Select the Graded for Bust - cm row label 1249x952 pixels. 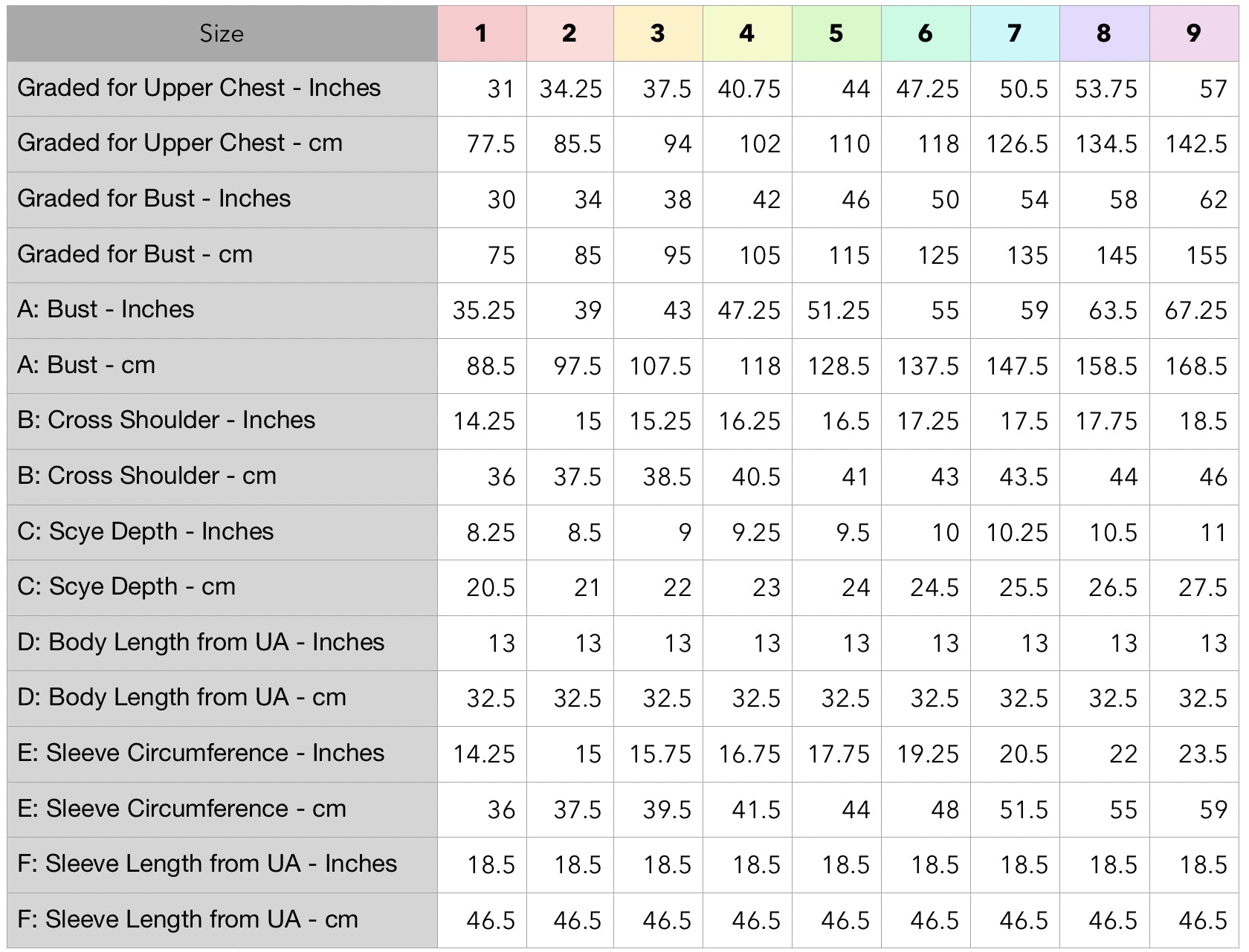coord(135,254)
